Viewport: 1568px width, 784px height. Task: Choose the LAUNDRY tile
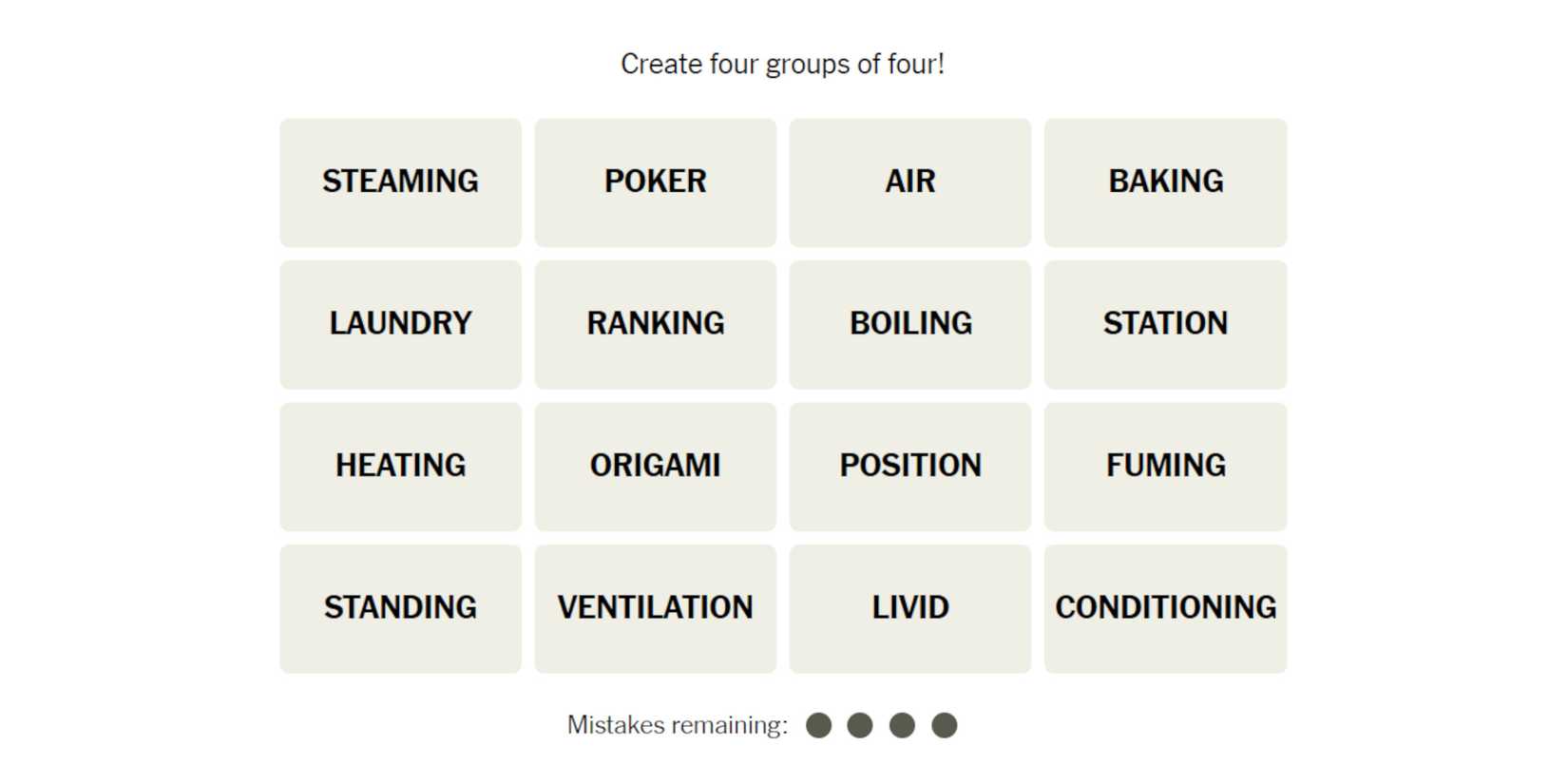pos(400,324)
